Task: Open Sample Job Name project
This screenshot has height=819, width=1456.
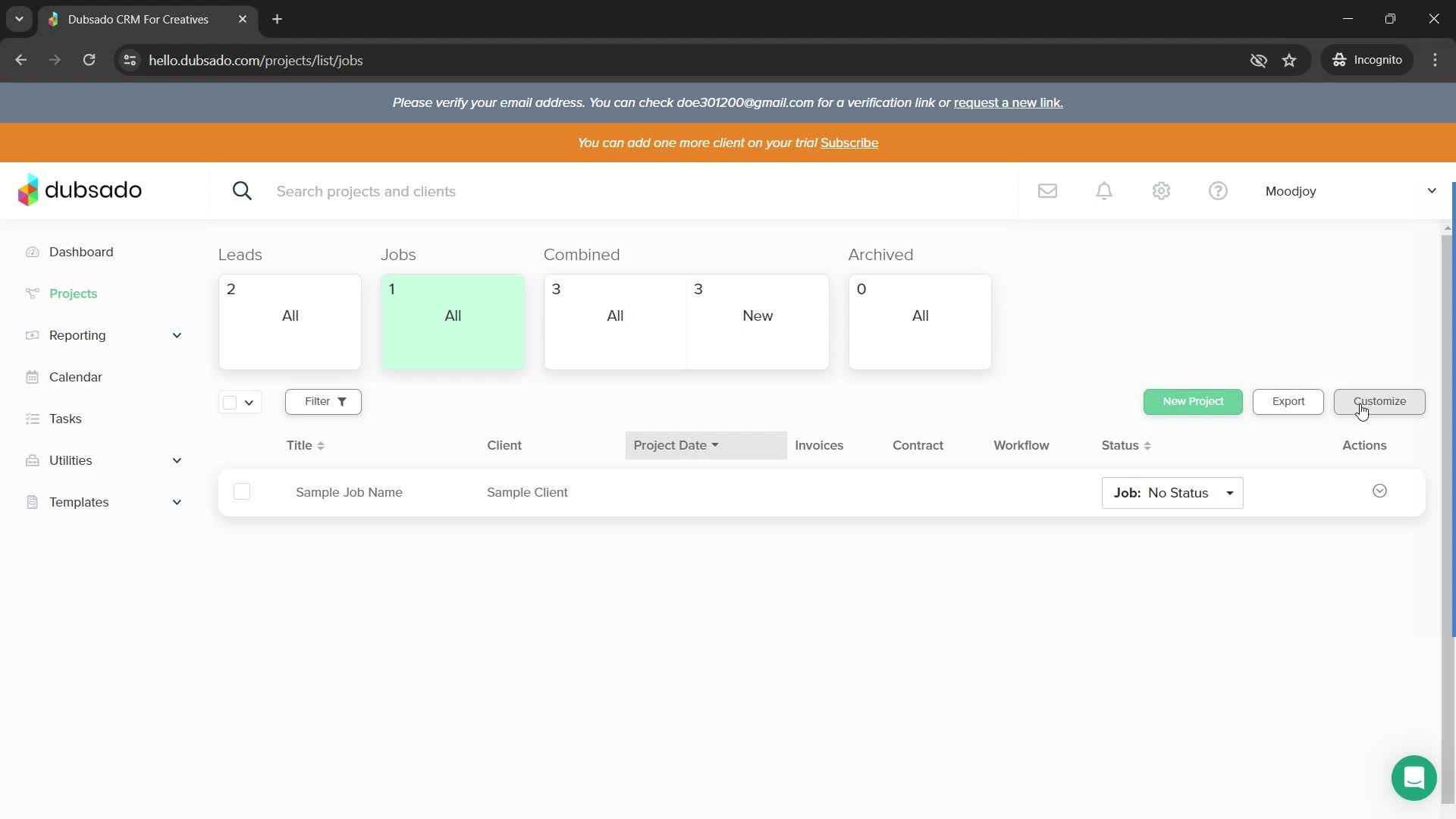Action: [349, 492]
